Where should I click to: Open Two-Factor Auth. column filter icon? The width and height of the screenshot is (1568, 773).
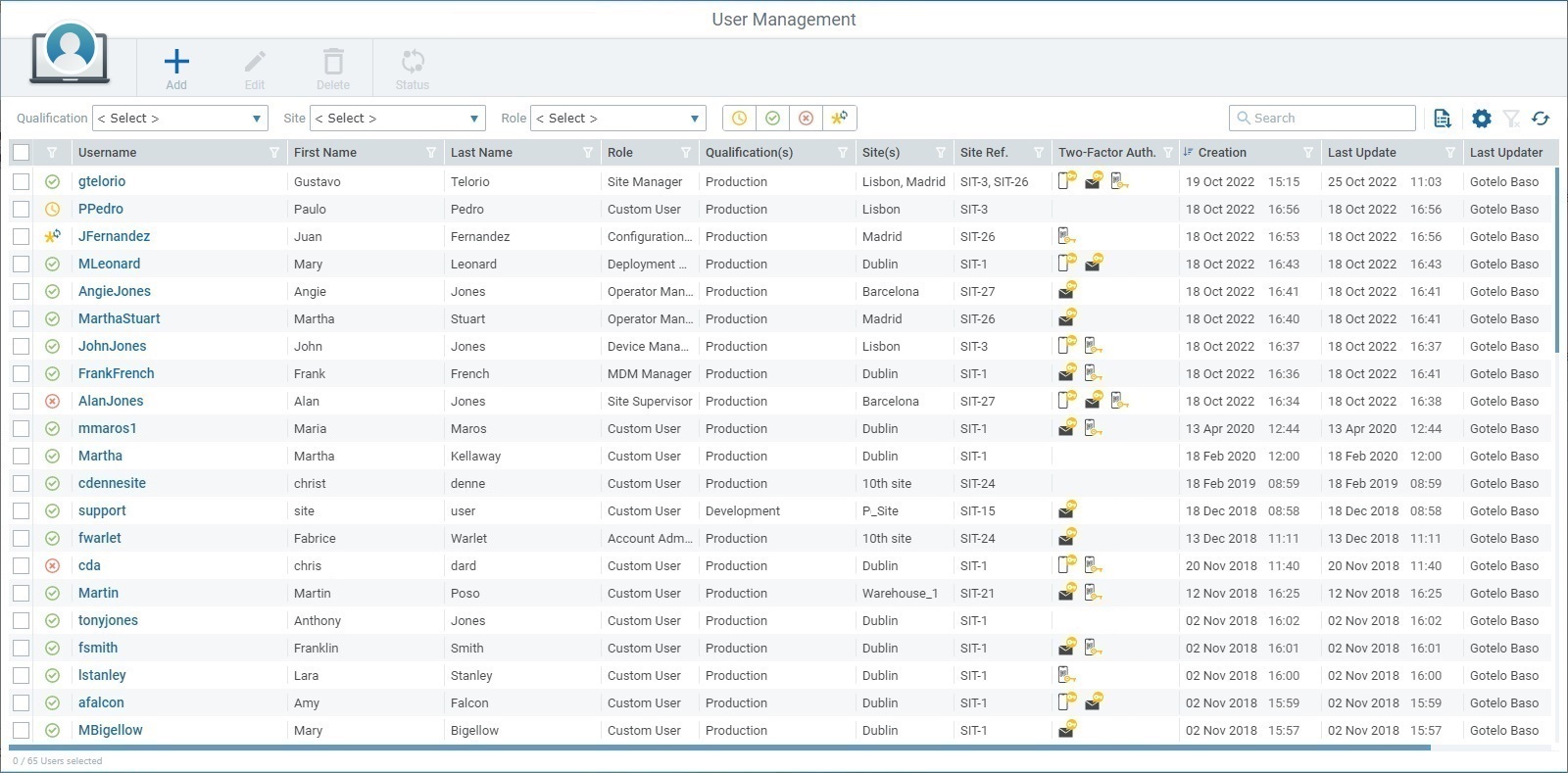point(1168,153)
